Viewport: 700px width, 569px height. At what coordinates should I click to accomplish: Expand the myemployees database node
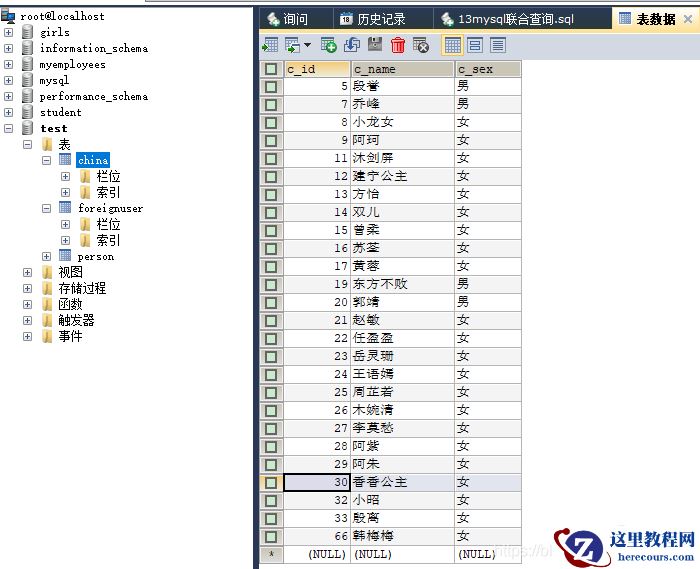tap(8, 64)
